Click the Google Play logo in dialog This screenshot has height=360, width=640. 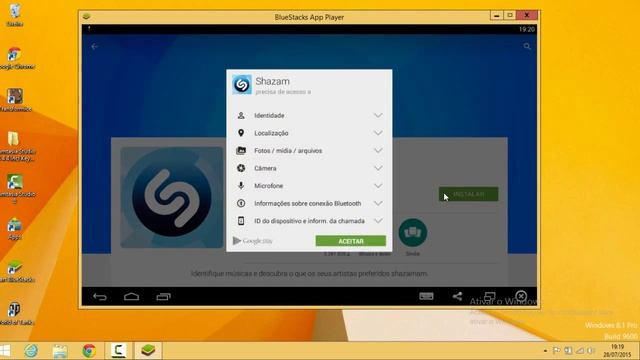tap(253, 241)
